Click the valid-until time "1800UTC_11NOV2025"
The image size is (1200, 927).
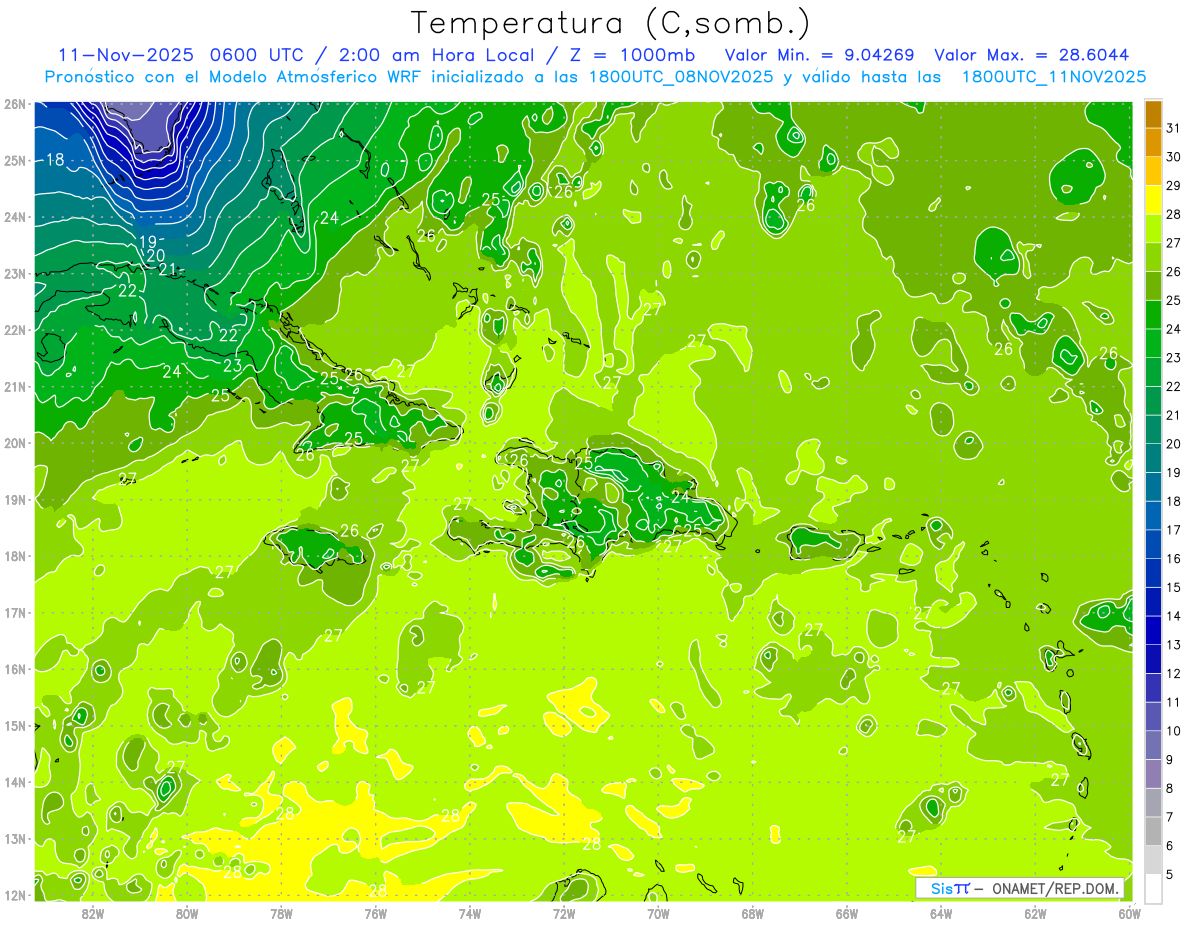1053,76
